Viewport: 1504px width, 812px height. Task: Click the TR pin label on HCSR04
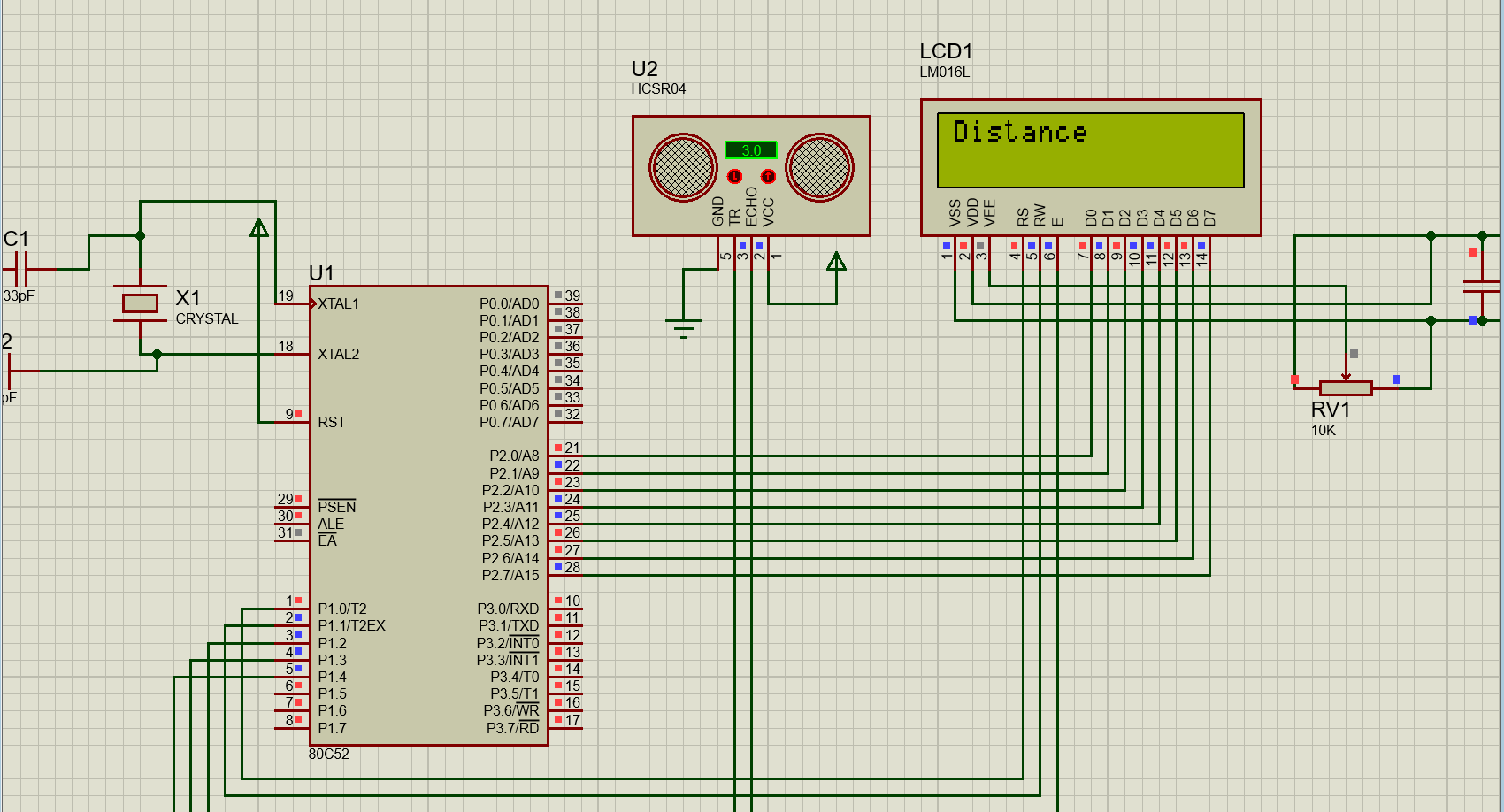click(735, 218)
